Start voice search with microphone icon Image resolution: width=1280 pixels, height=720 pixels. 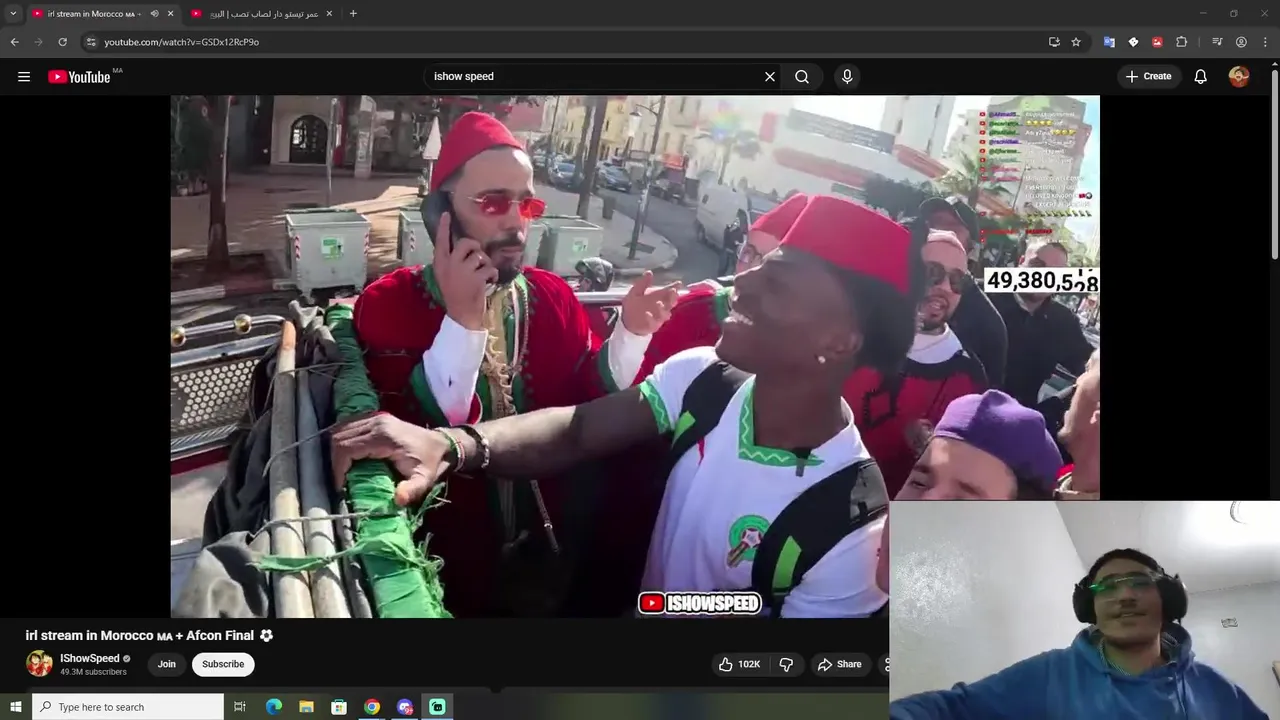pos(847,77)
